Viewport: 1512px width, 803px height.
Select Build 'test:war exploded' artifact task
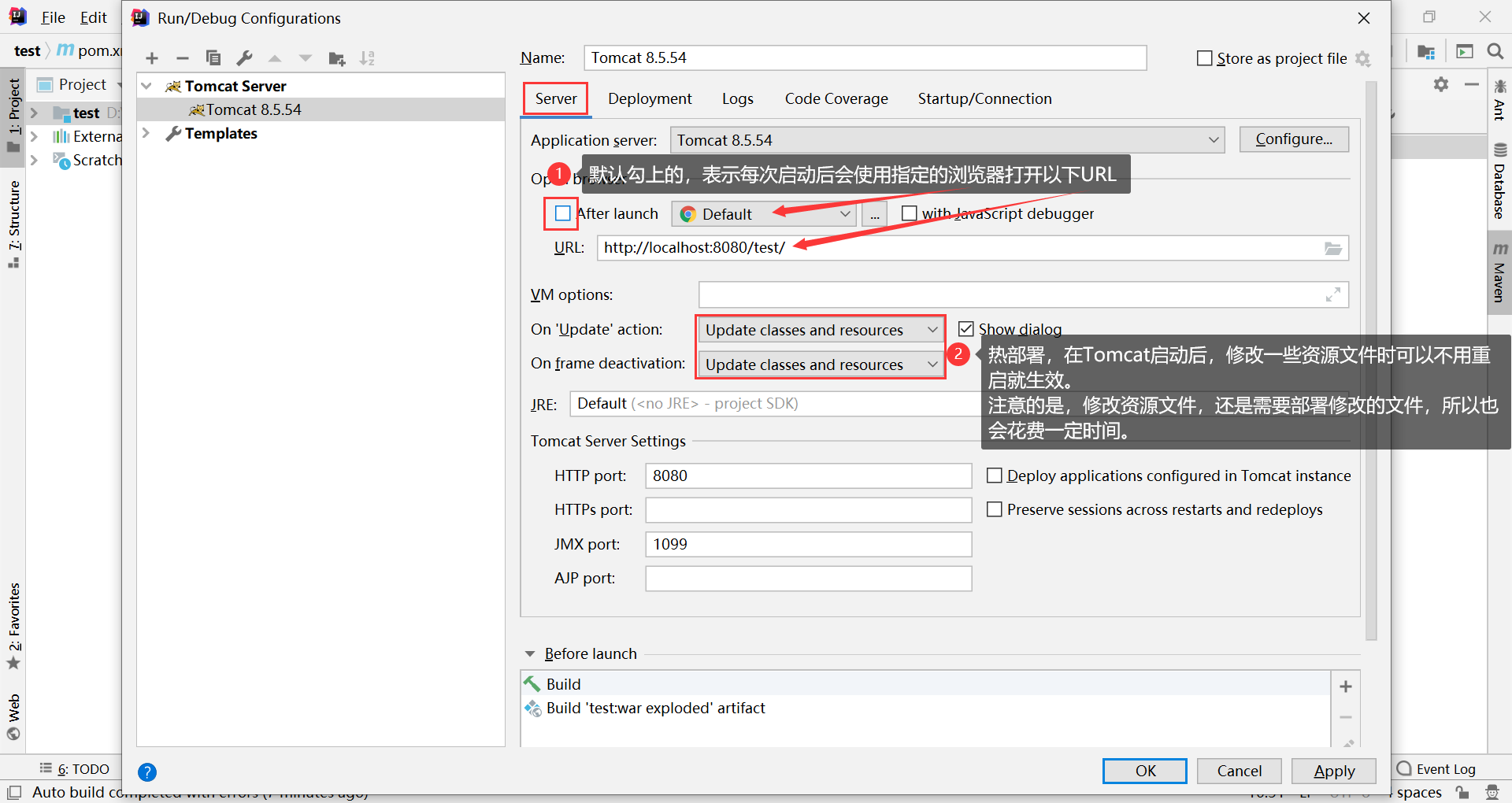925,708
